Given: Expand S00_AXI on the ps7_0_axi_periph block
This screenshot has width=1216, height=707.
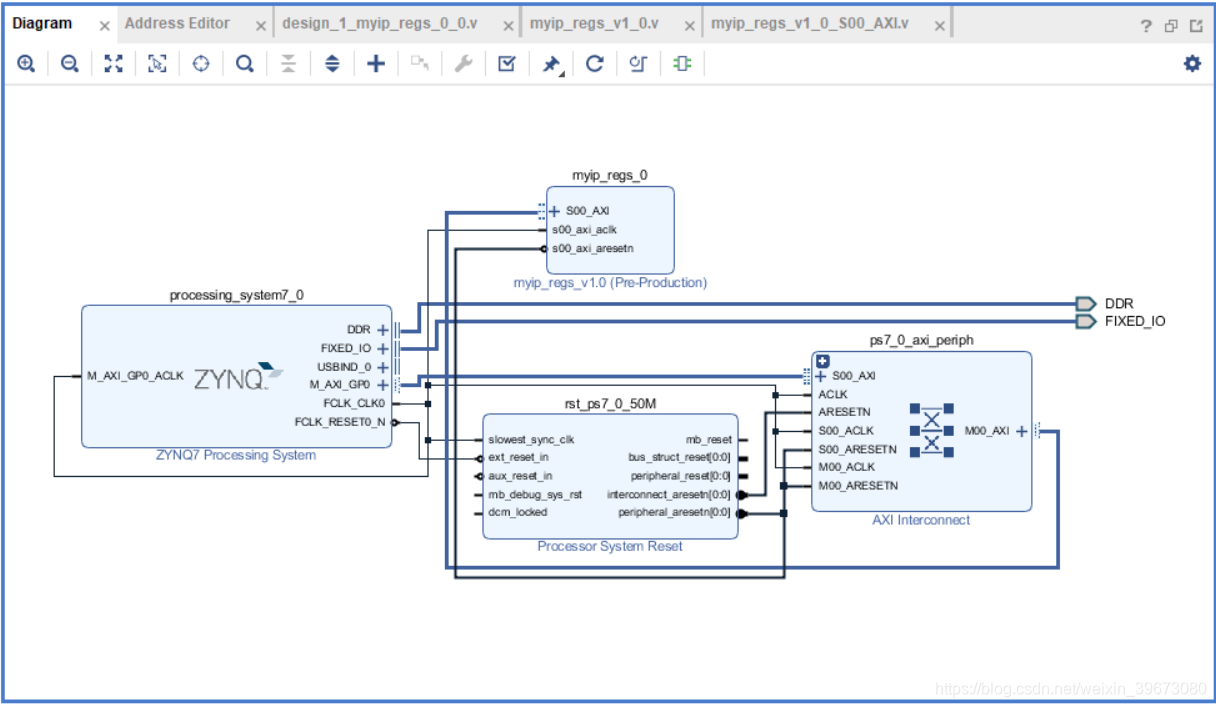Looking at the screenshot, I should pyautogui.click(x=821, y=376).
